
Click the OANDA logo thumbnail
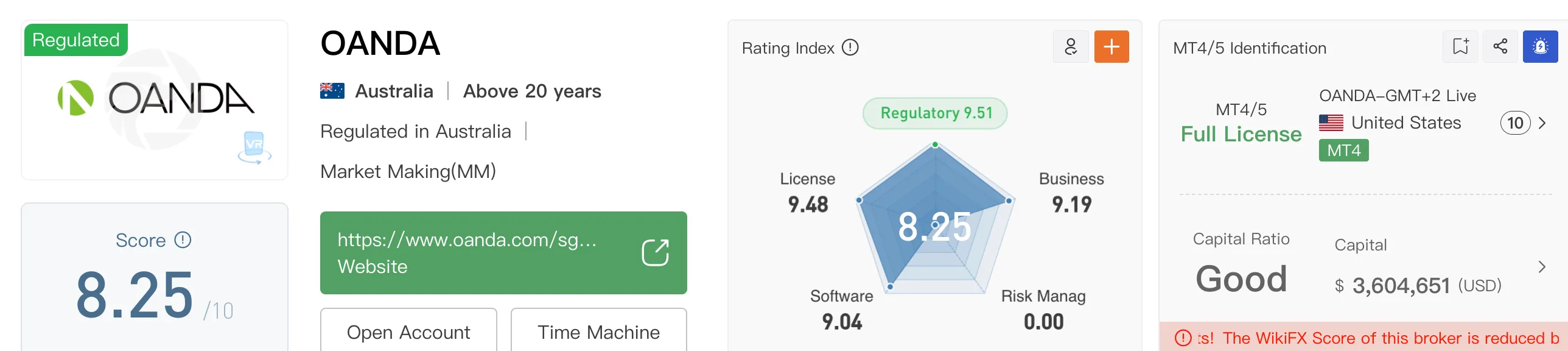click(155, 100)
